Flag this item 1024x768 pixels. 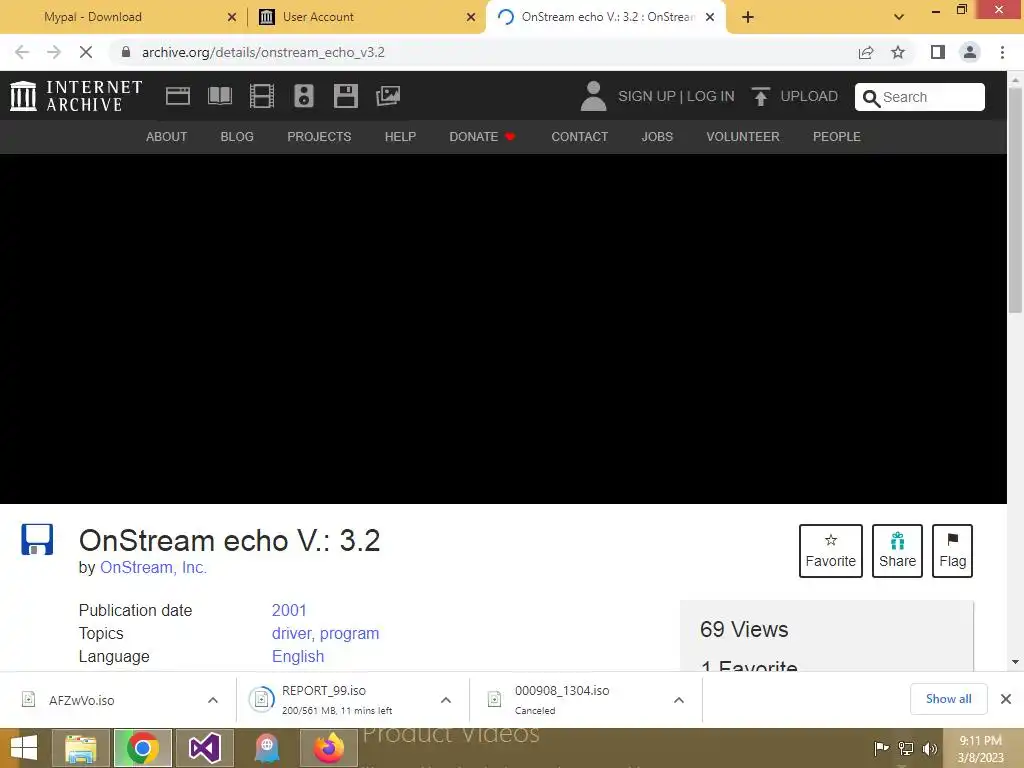[x=952, y=551]
